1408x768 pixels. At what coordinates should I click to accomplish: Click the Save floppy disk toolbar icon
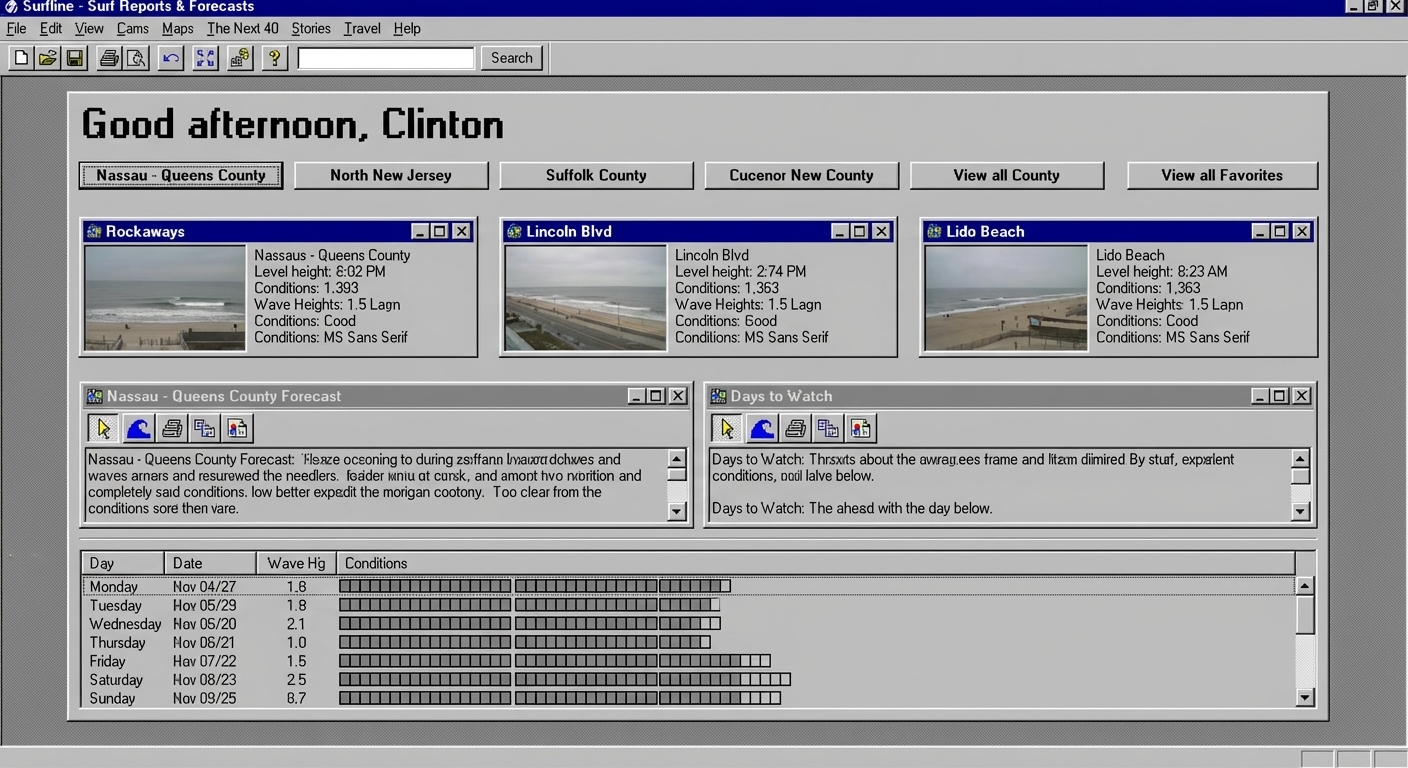tap(75, 58)
